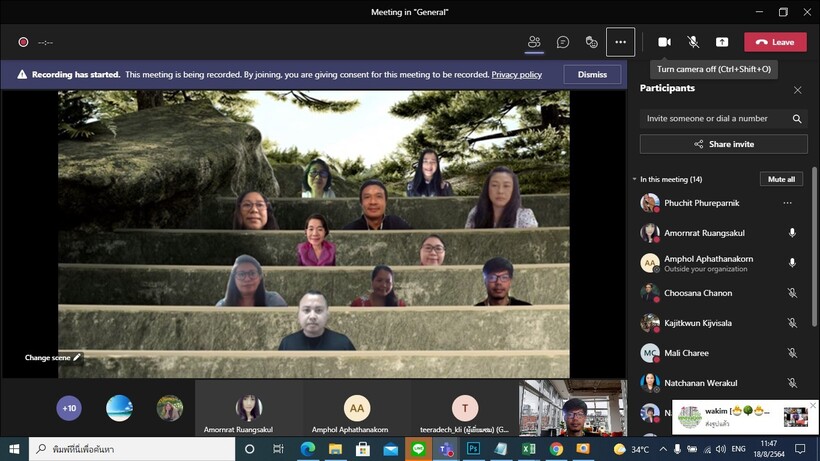This screenshot has height=461, width=820.
Task: Open the Privacy policy link
Action: coord(516,74)
